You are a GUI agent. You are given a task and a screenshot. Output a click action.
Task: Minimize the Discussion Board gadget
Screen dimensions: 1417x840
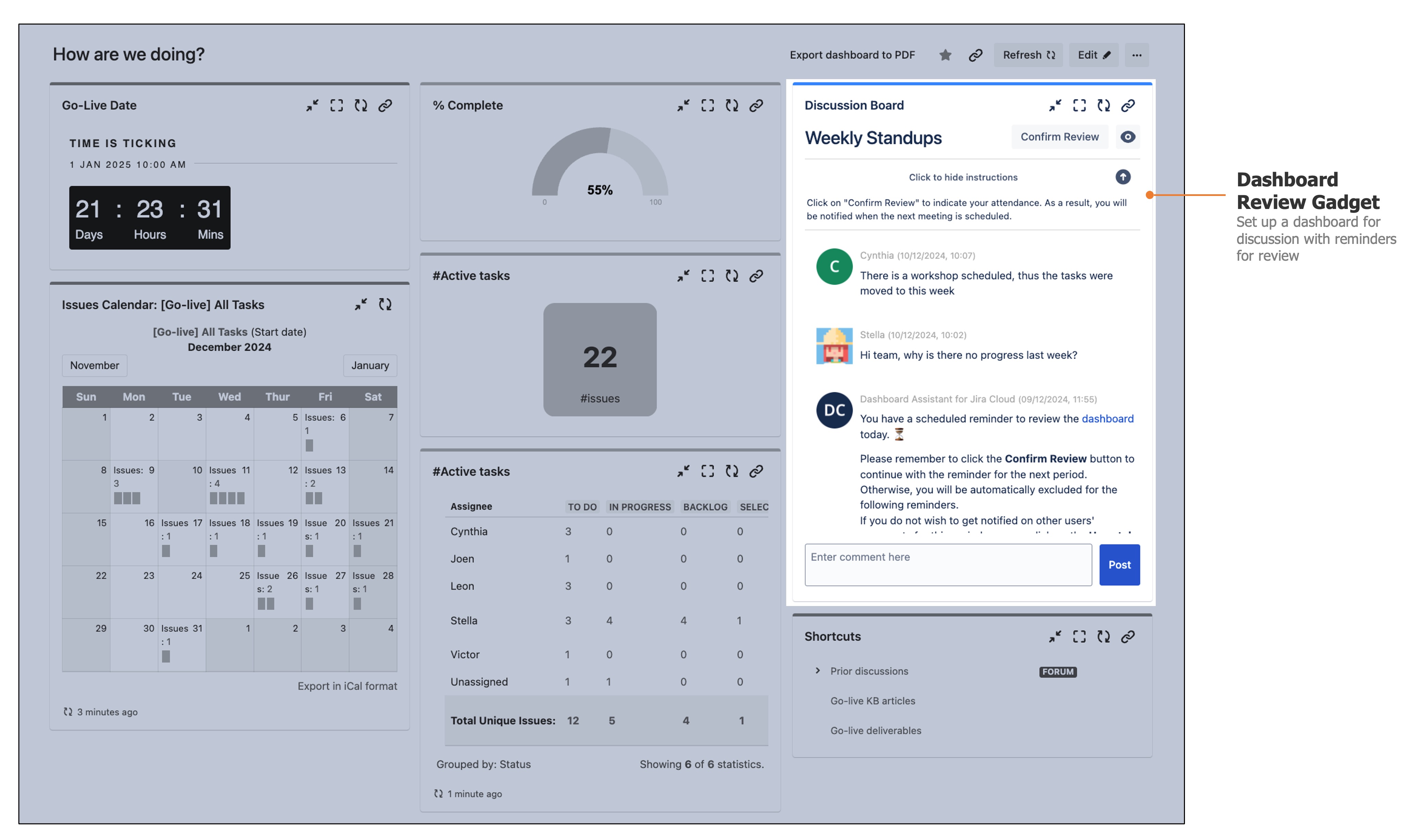click(x=1055, y=105)
